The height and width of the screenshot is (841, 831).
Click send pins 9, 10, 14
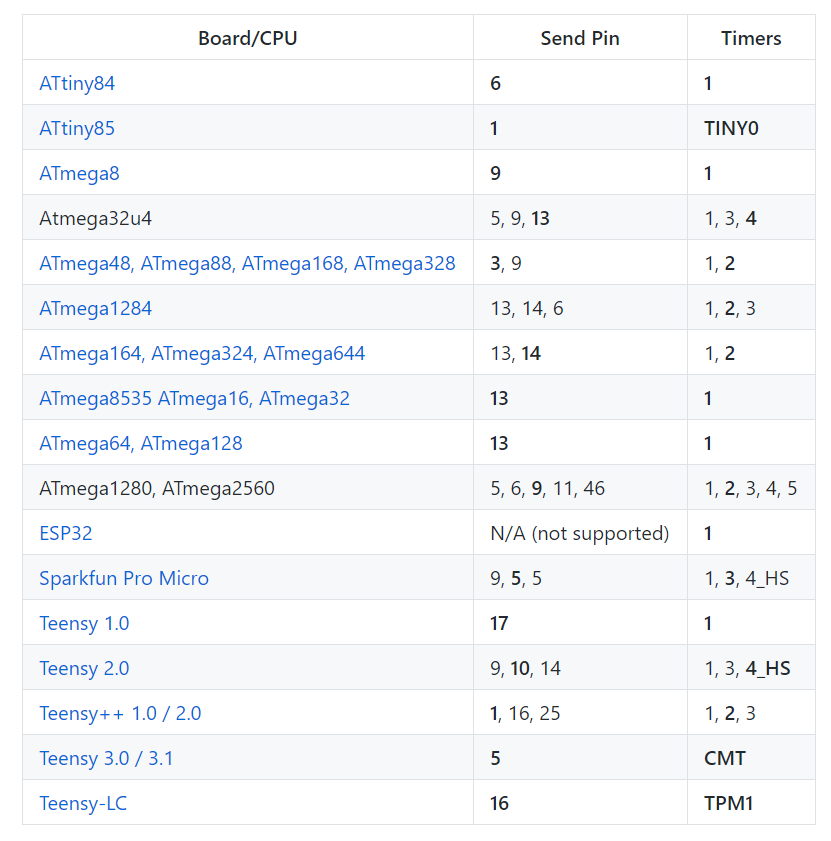pos(526,669)
